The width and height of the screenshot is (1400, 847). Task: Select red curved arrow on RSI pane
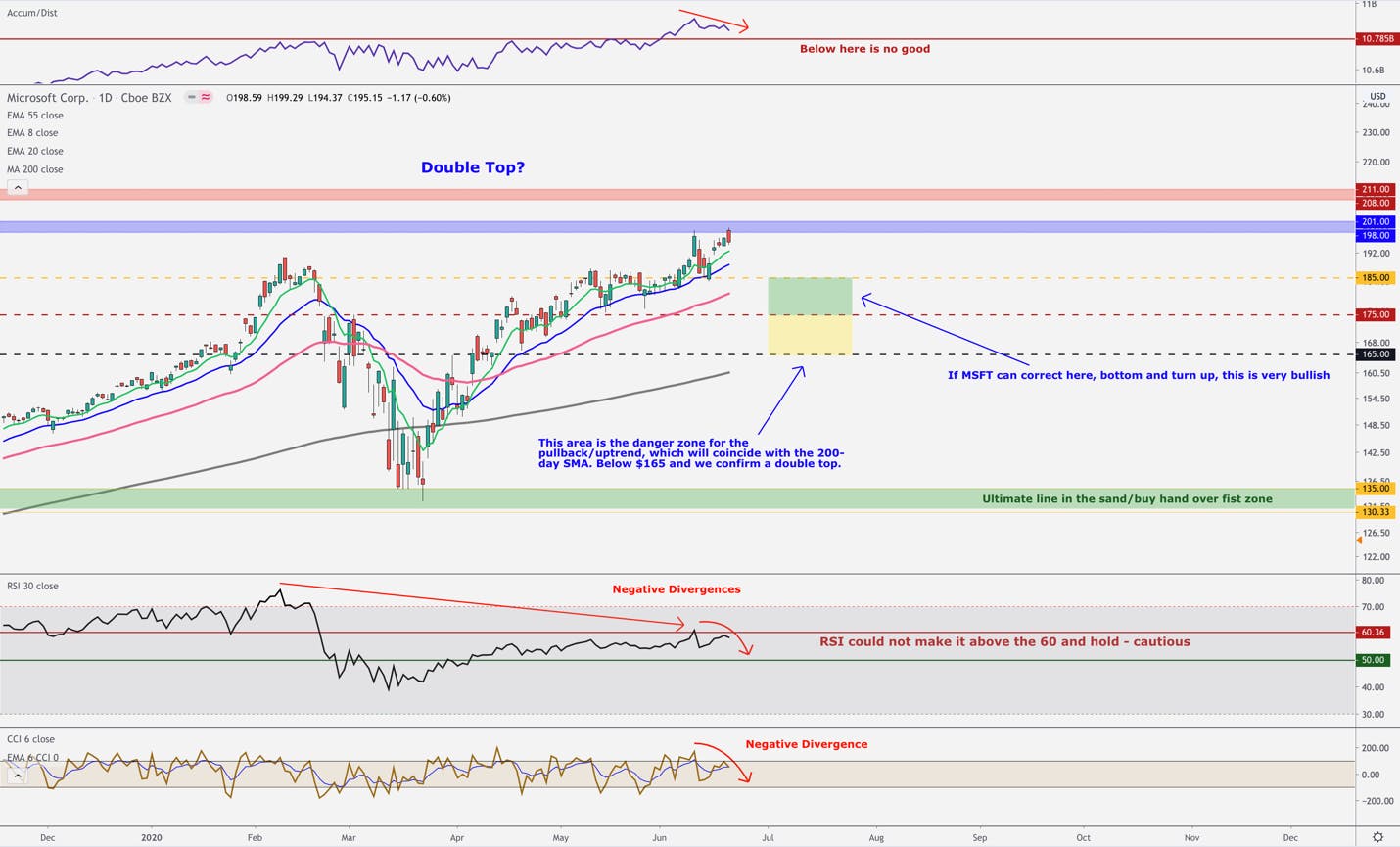tap(725, 637)
